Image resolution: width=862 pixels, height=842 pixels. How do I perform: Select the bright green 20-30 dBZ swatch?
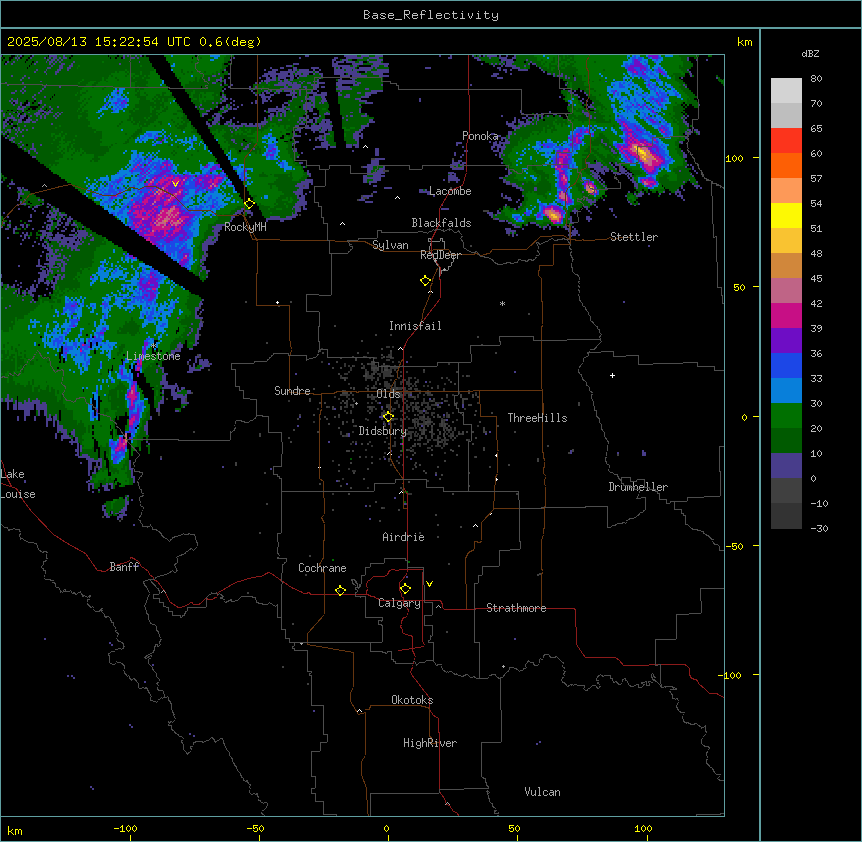point(786,416)
